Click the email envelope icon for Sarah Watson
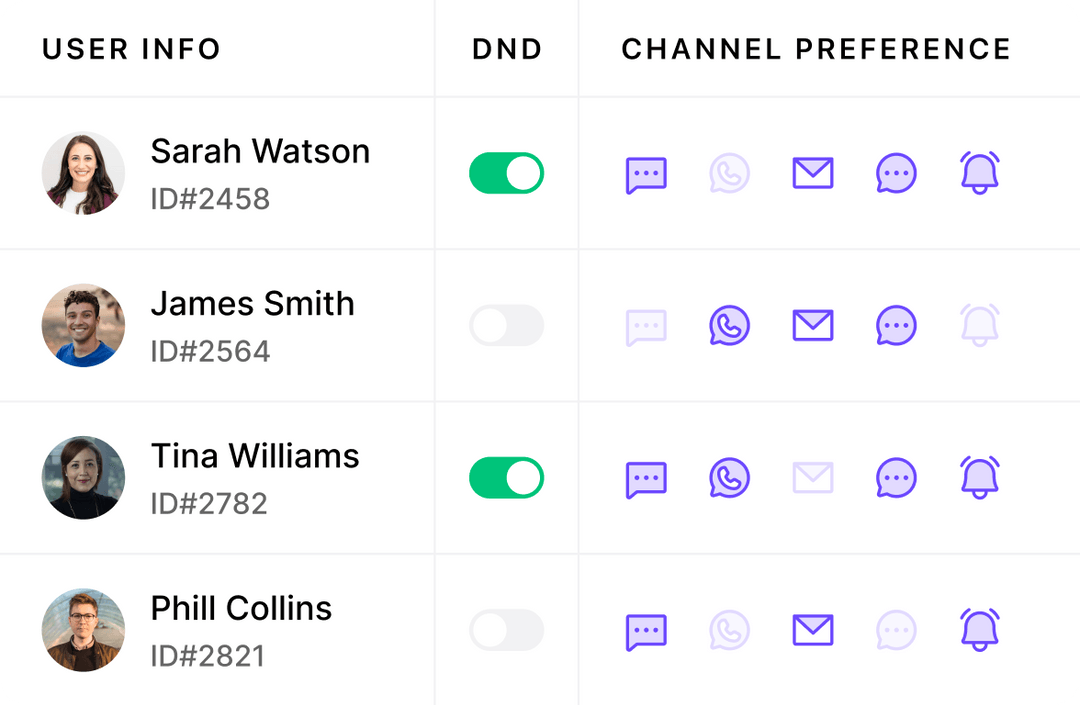1080x705 pixels. click(x=813, y=173)
